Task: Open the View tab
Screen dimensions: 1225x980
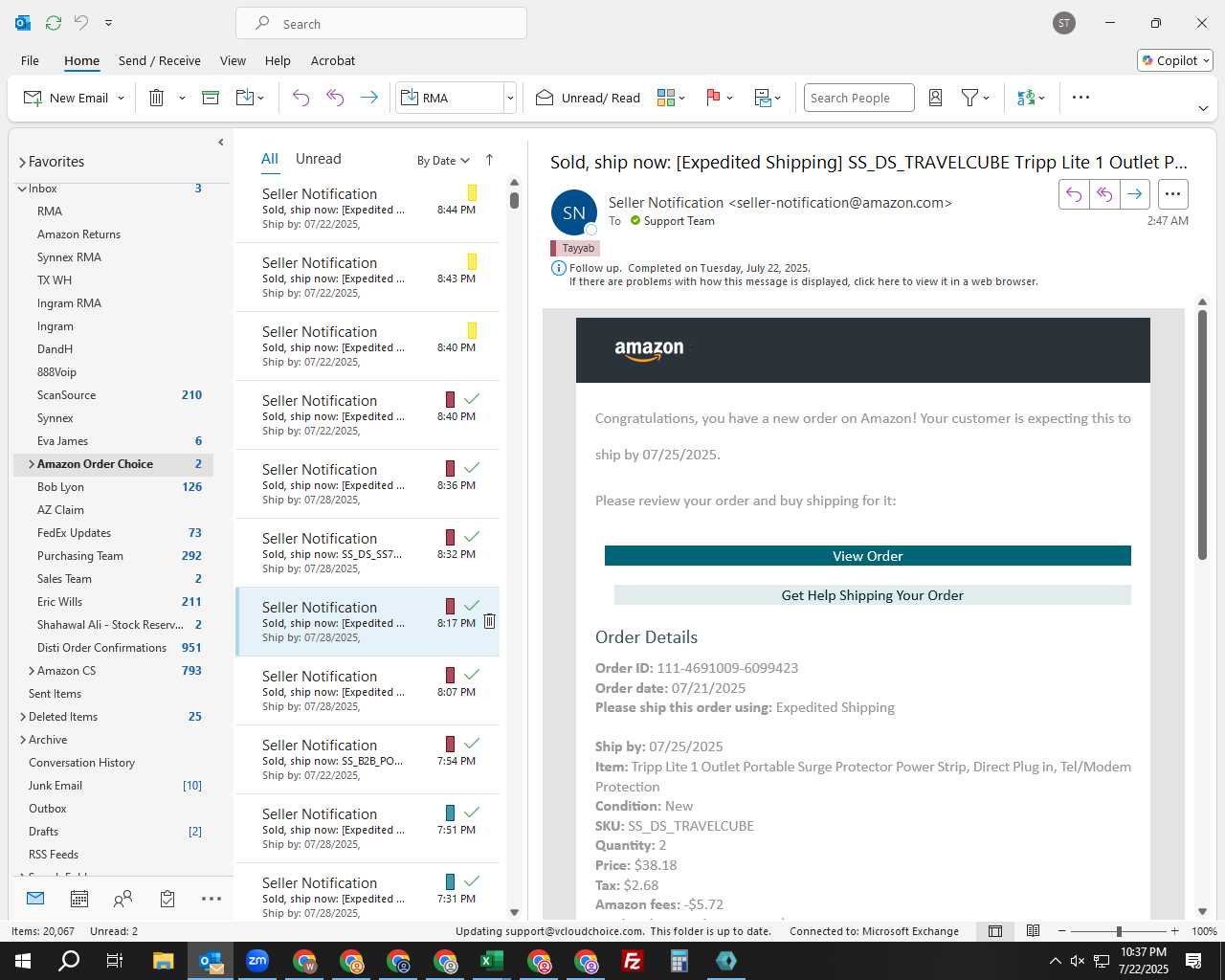Action: click(x=233, y=60)
